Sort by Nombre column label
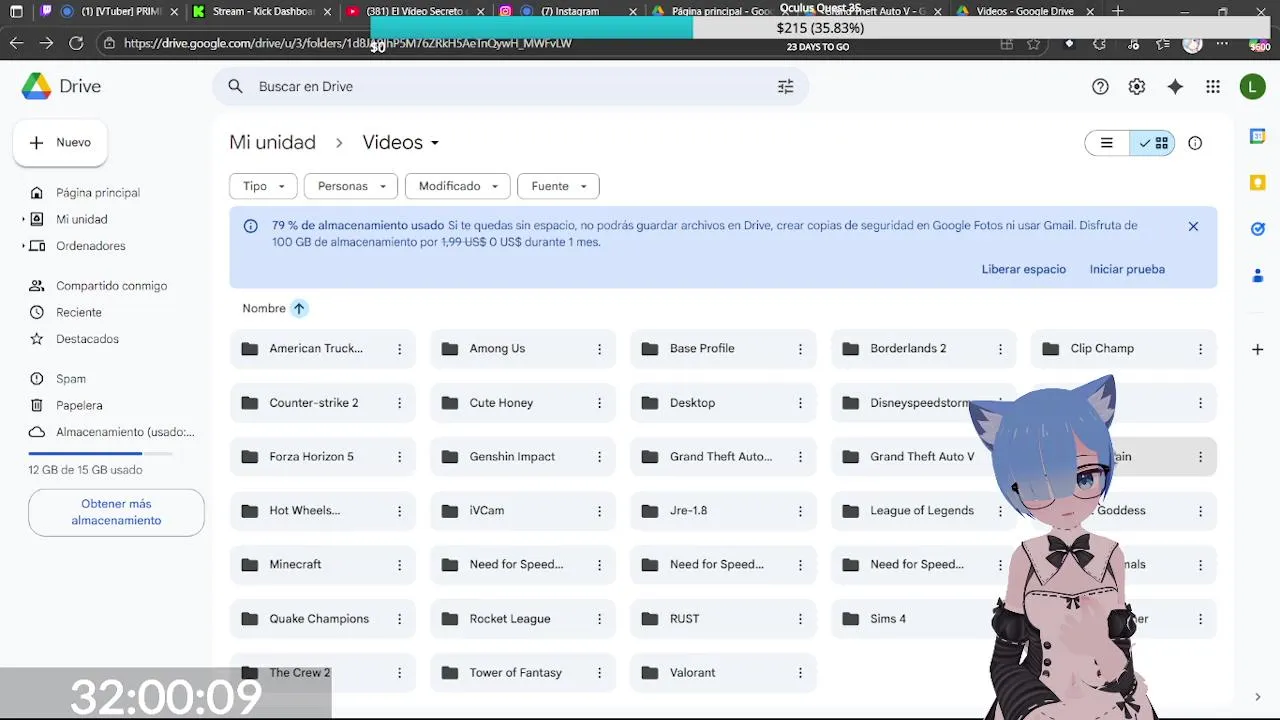Viewport: 1280px width, 720px height. [x=264, y=308]
